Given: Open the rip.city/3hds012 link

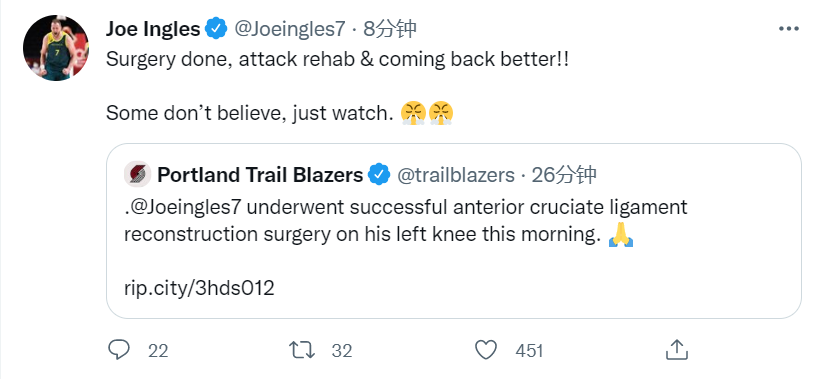Looking at the screenshot, I should (199, 288).
